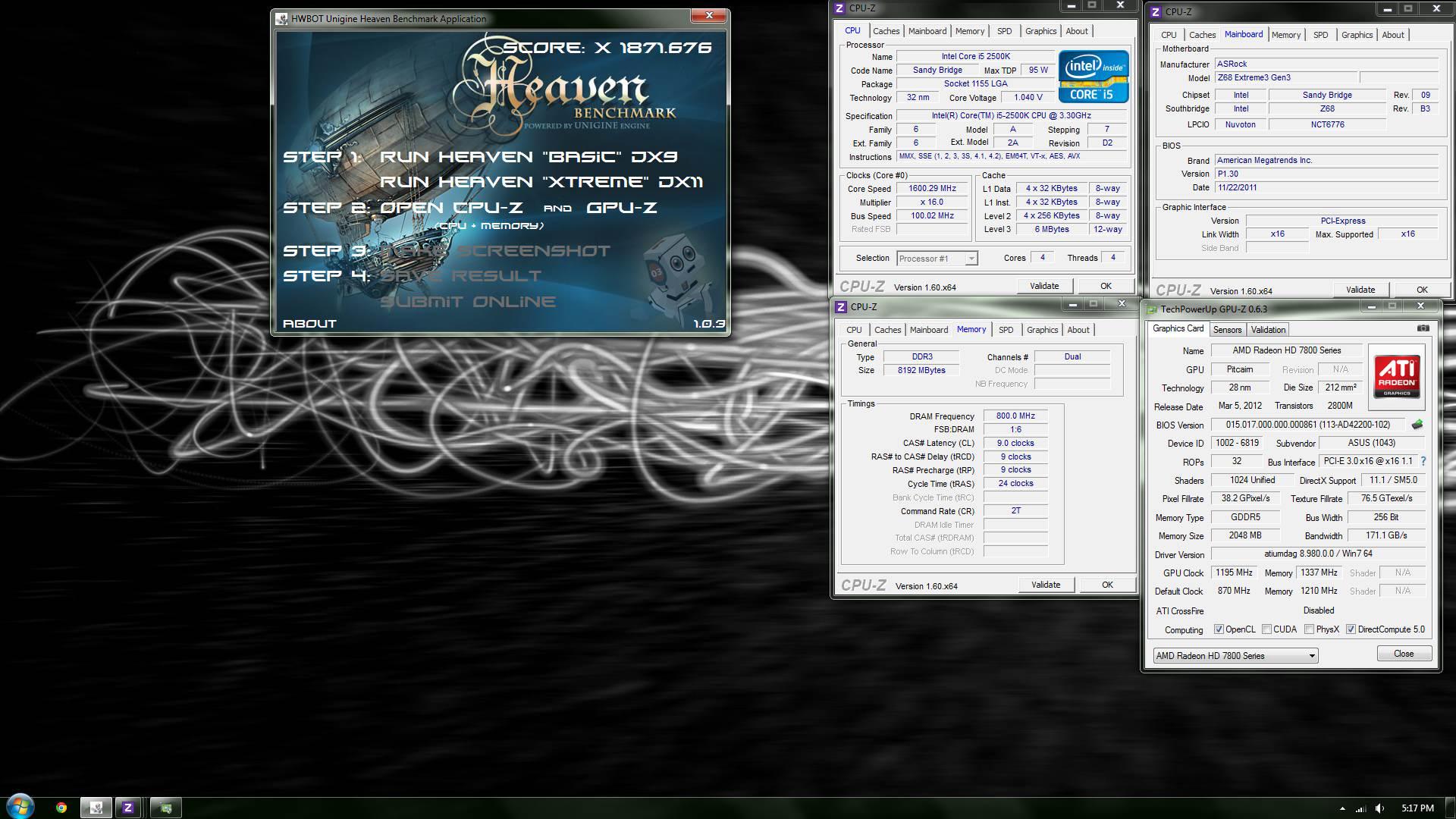This screenshot has width=1456, height=819.
Task: Click the Z icon of Mainboard CPU-Z window
Action: coord(1156,12)
